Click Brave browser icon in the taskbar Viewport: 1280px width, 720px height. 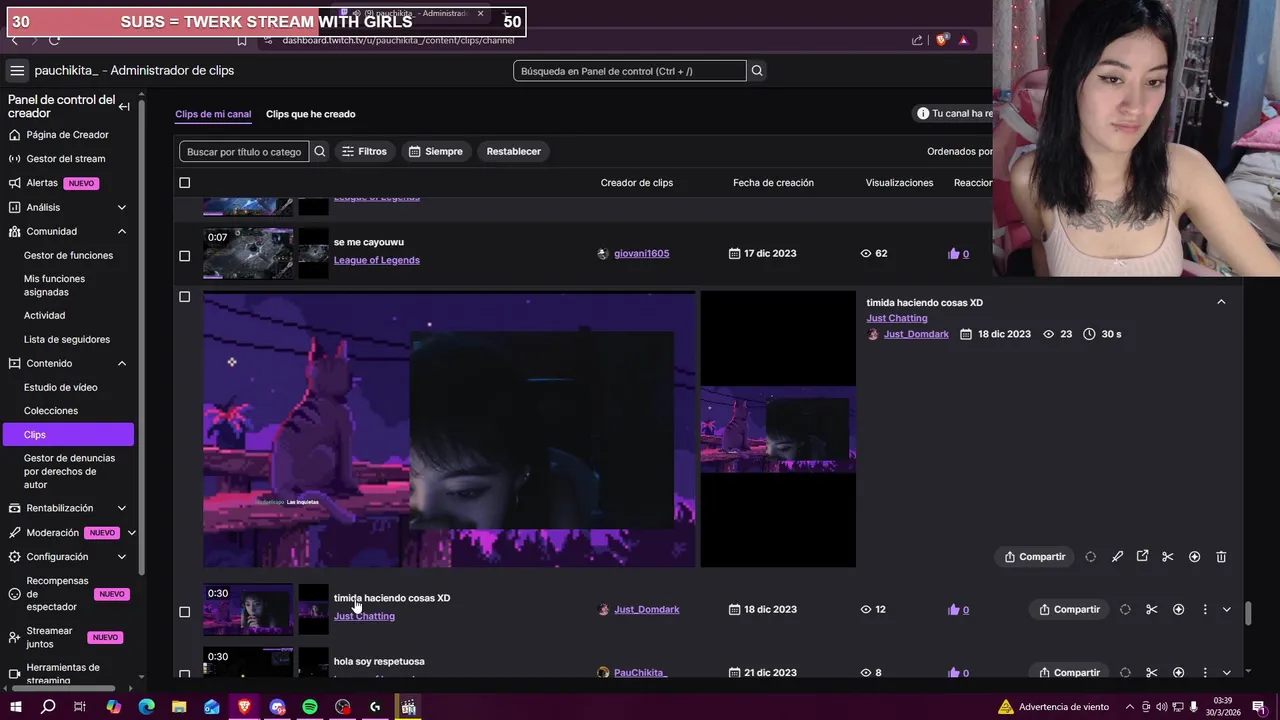point(245,707)
